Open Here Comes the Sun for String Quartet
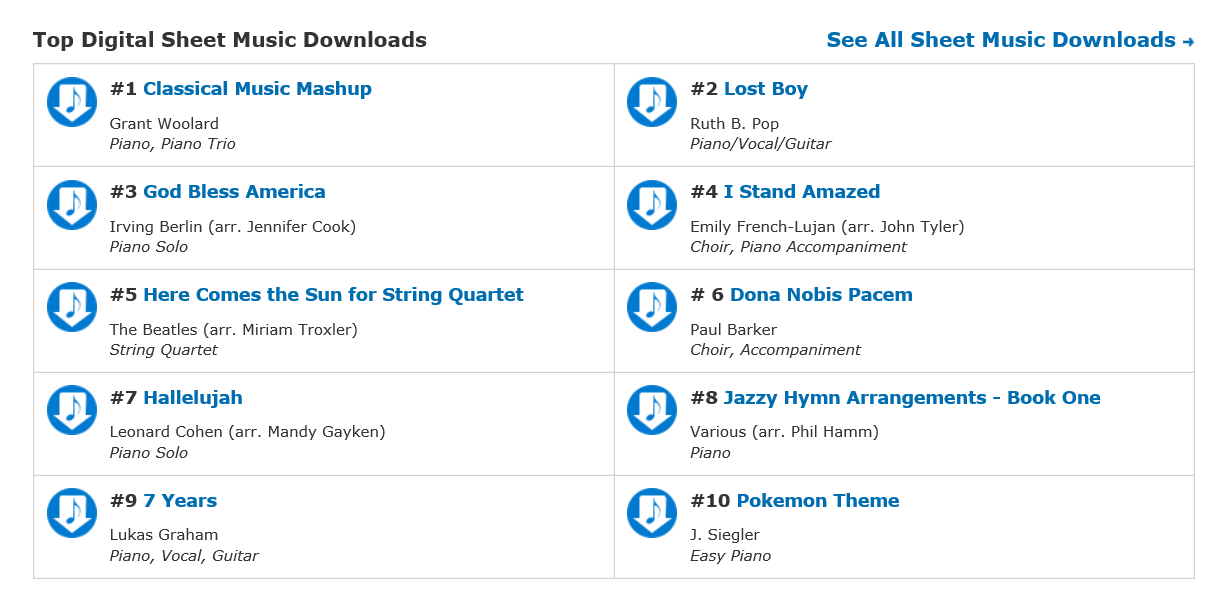This screenshot has width=1218, height=594. point(333,295)
